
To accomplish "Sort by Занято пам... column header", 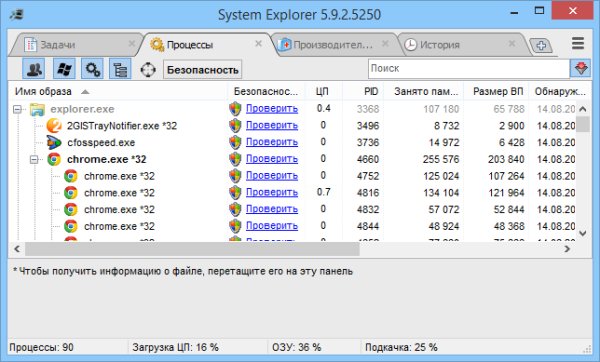I will [x=424, y=91].
